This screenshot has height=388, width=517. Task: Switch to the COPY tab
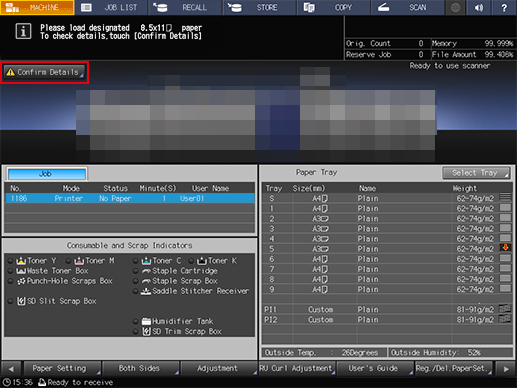coord(333,7)
